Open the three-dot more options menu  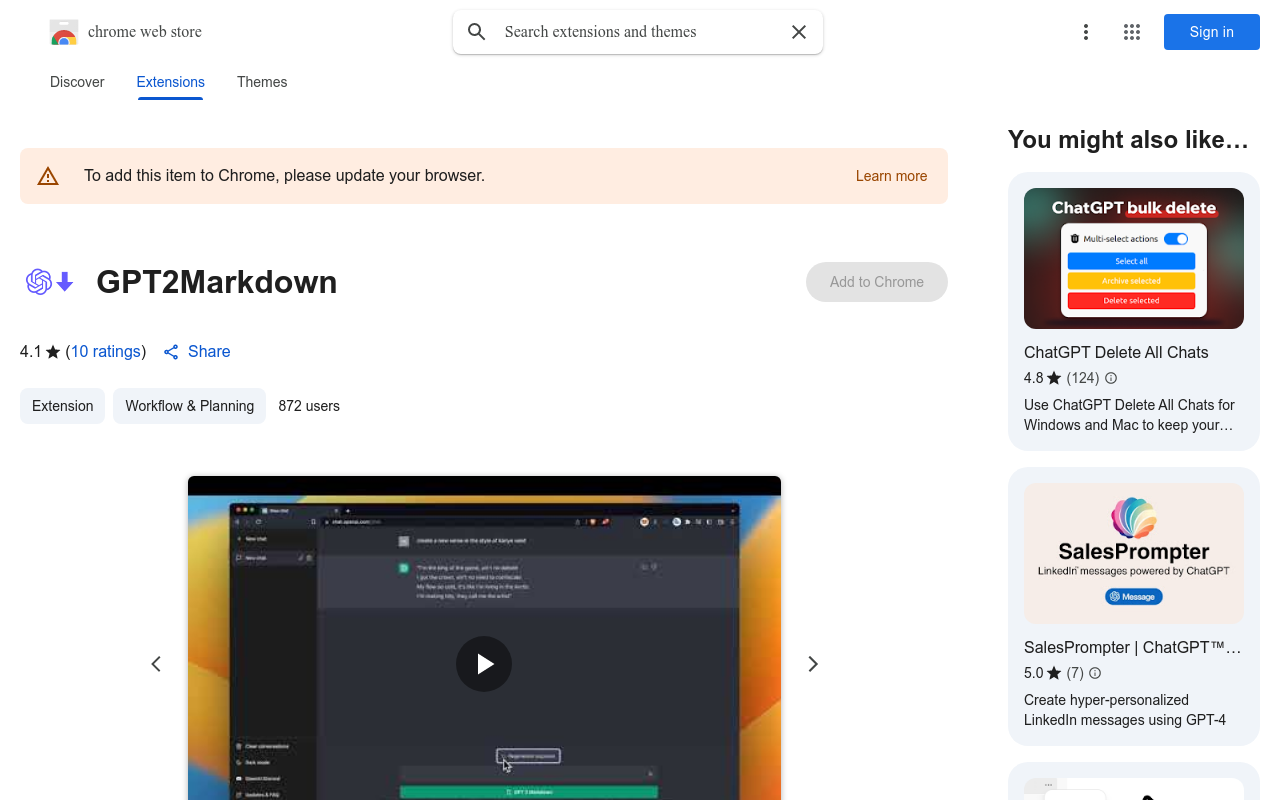[1085, 32]
